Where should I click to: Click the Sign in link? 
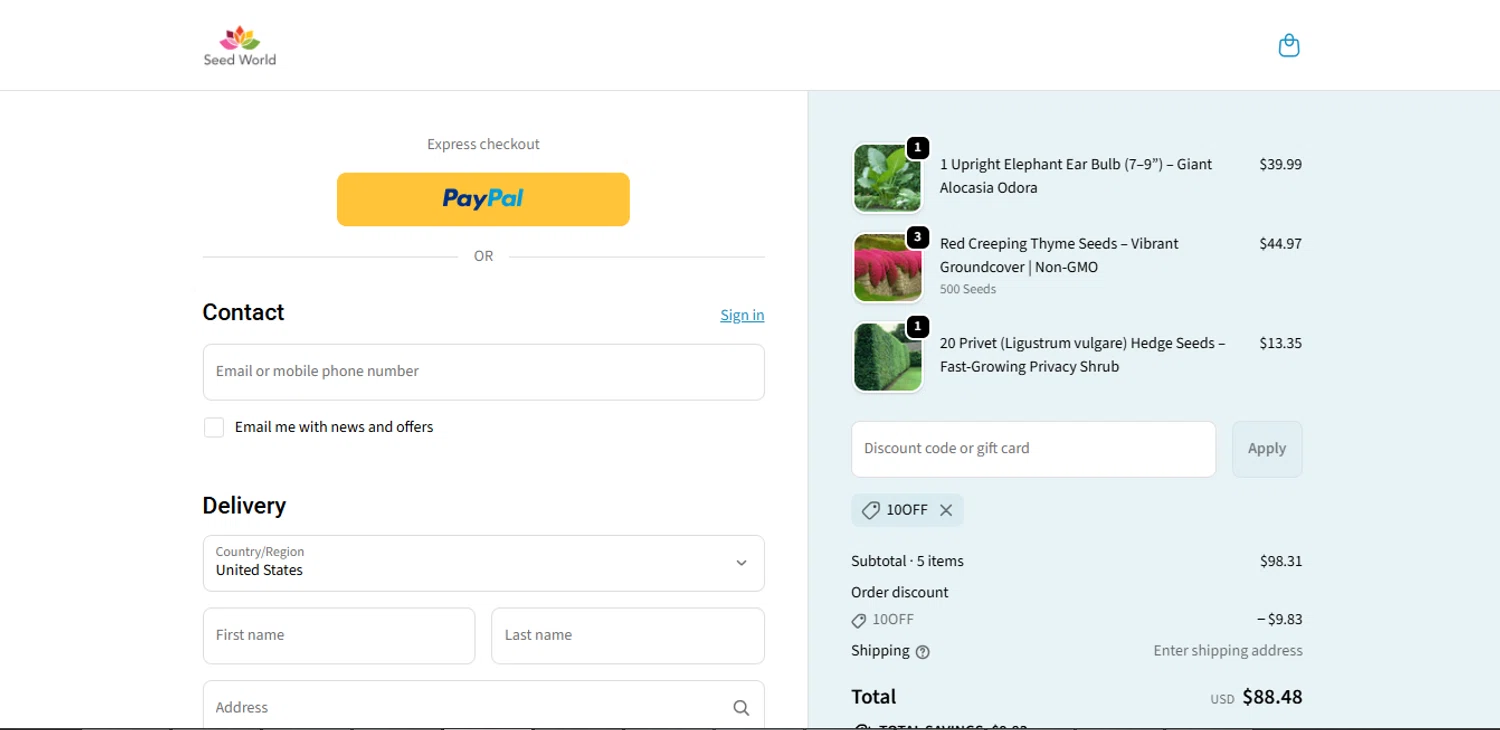(742, 315)
